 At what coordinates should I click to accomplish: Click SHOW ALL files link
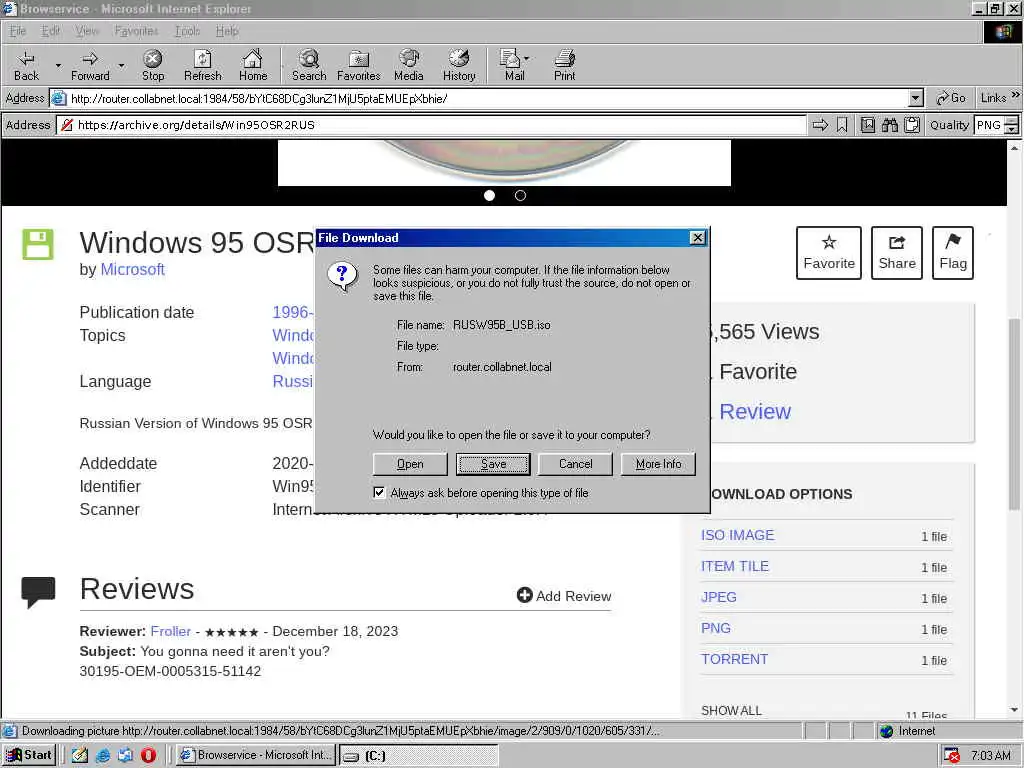(x=731, y=711)
